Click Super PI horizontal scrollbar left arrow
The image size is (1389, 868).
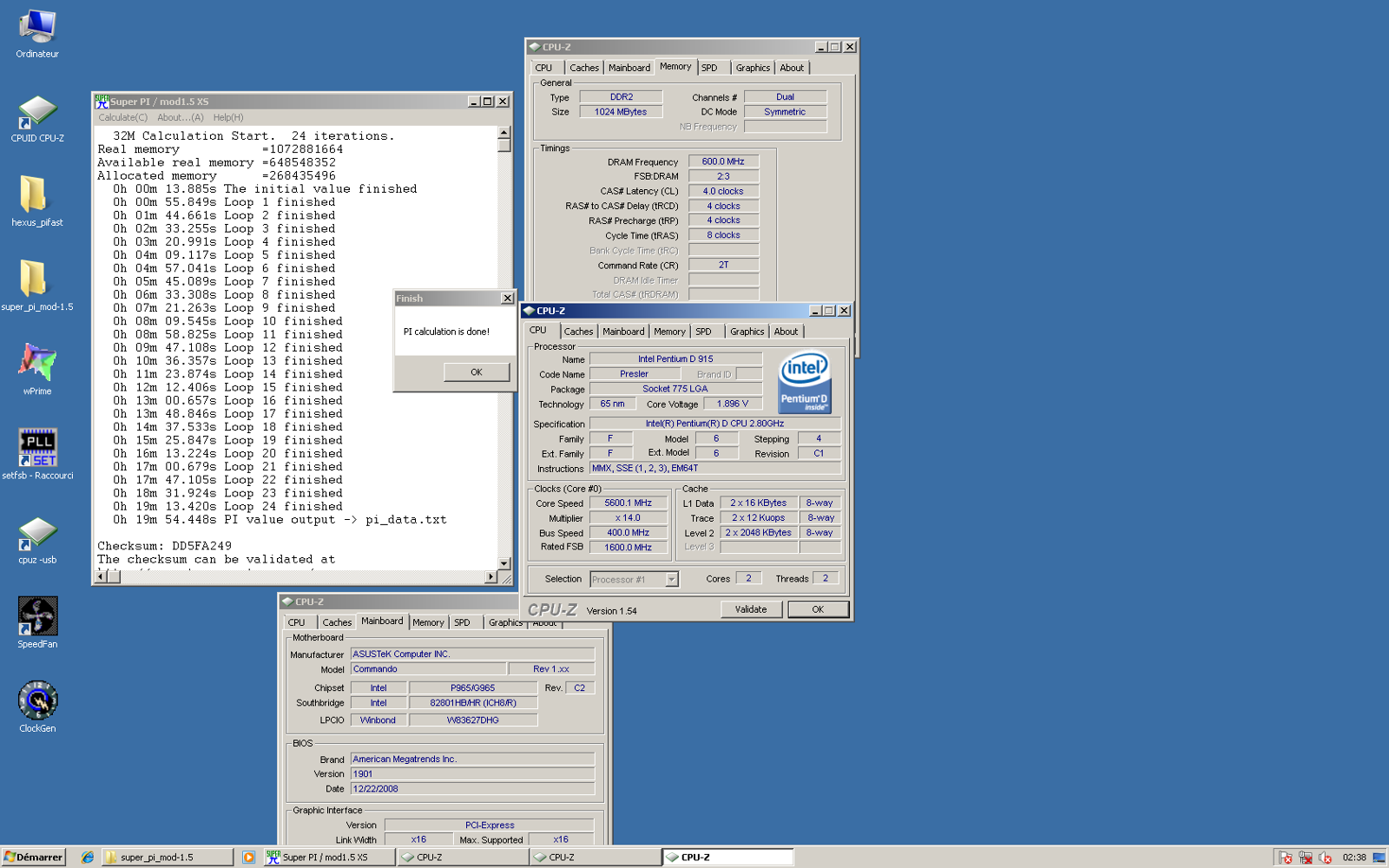[101, 577]
